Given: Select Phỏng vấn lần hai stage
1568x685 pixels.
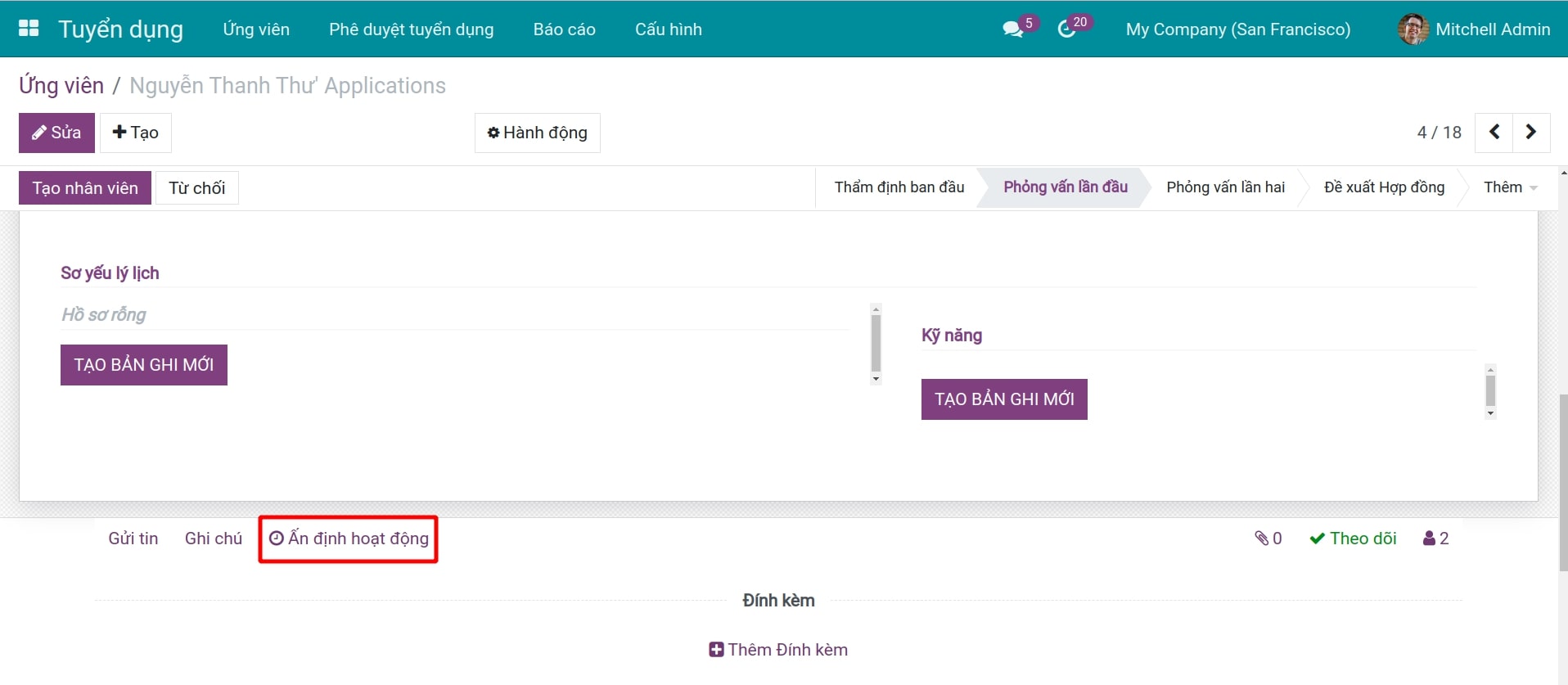Looking at the screenshot, I should click(1225, 187).
